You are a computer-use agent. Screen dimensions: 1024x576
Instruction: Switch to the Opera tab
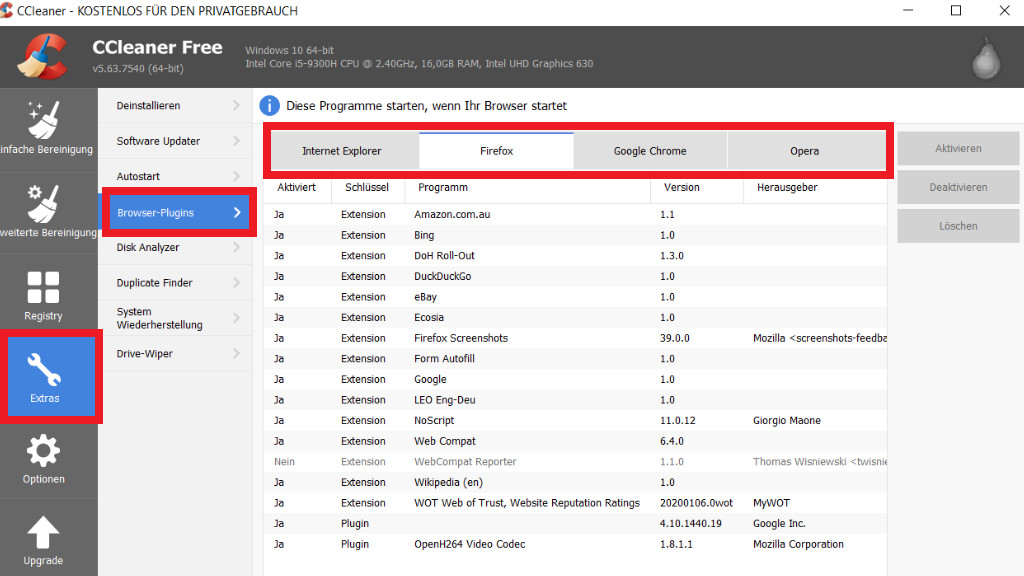pos(804,151)
